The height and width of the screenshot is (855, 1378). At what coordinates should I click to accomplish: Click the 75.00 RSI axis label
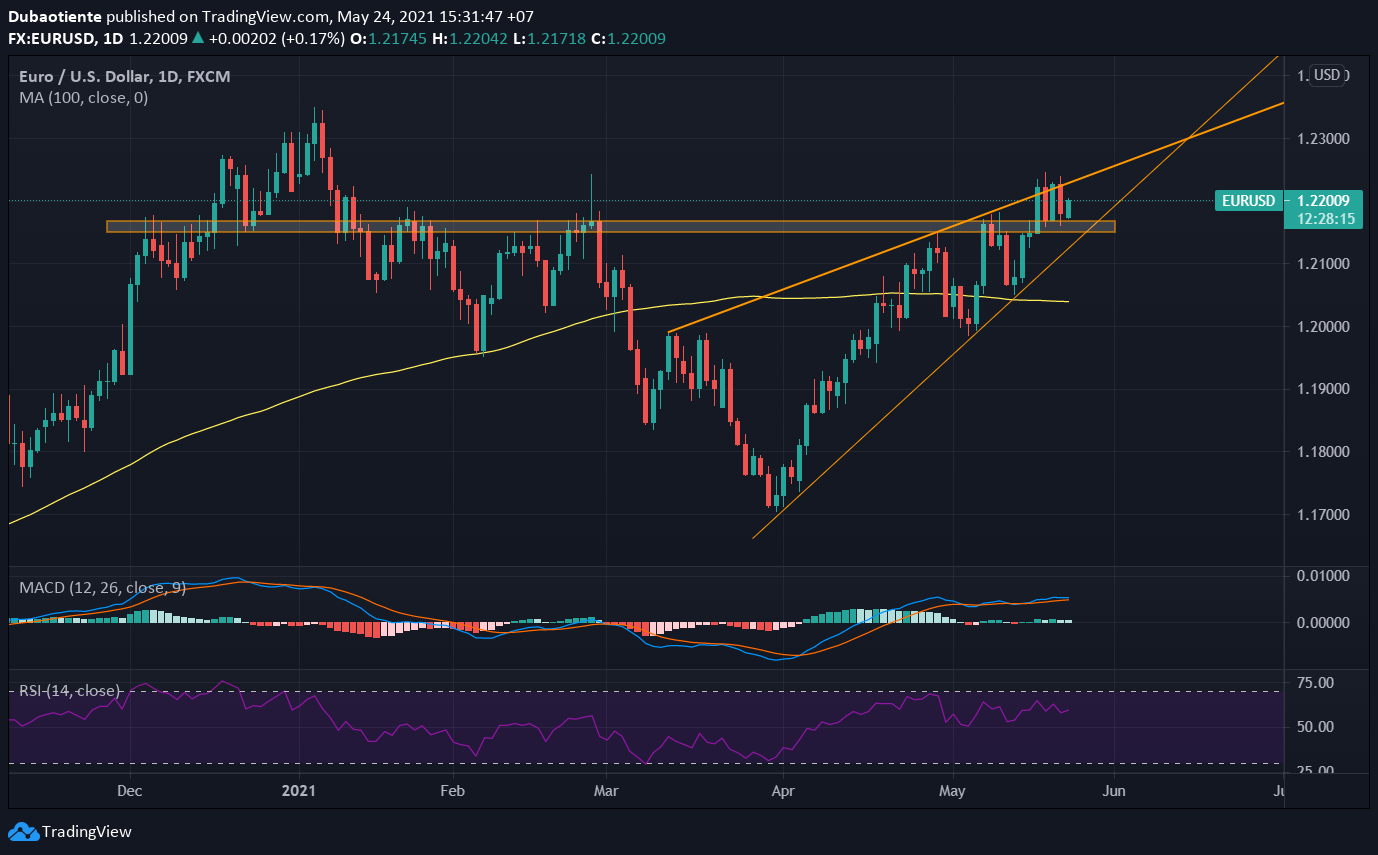[x=1315, y=682]
